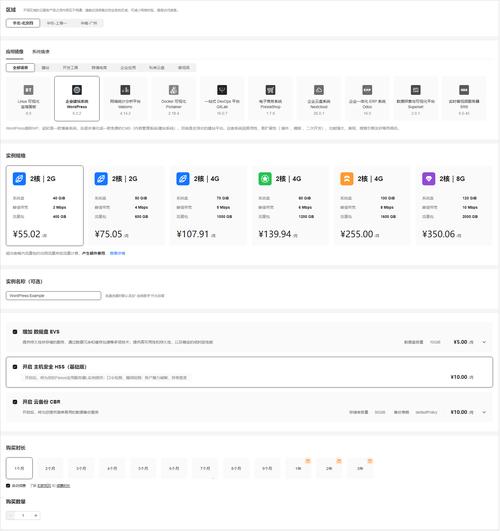Toggle the auto-renew checkbox under purchase duration
The height and width of the screenshot is (531, 500).
[8, 486]
